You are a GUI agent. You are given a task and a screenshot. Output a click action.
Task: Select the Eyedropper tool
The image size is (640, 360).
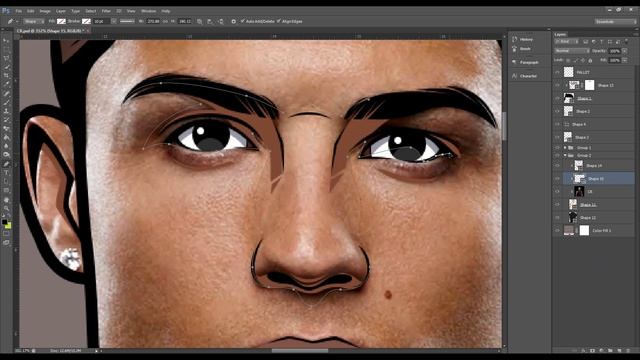[6, 84]
